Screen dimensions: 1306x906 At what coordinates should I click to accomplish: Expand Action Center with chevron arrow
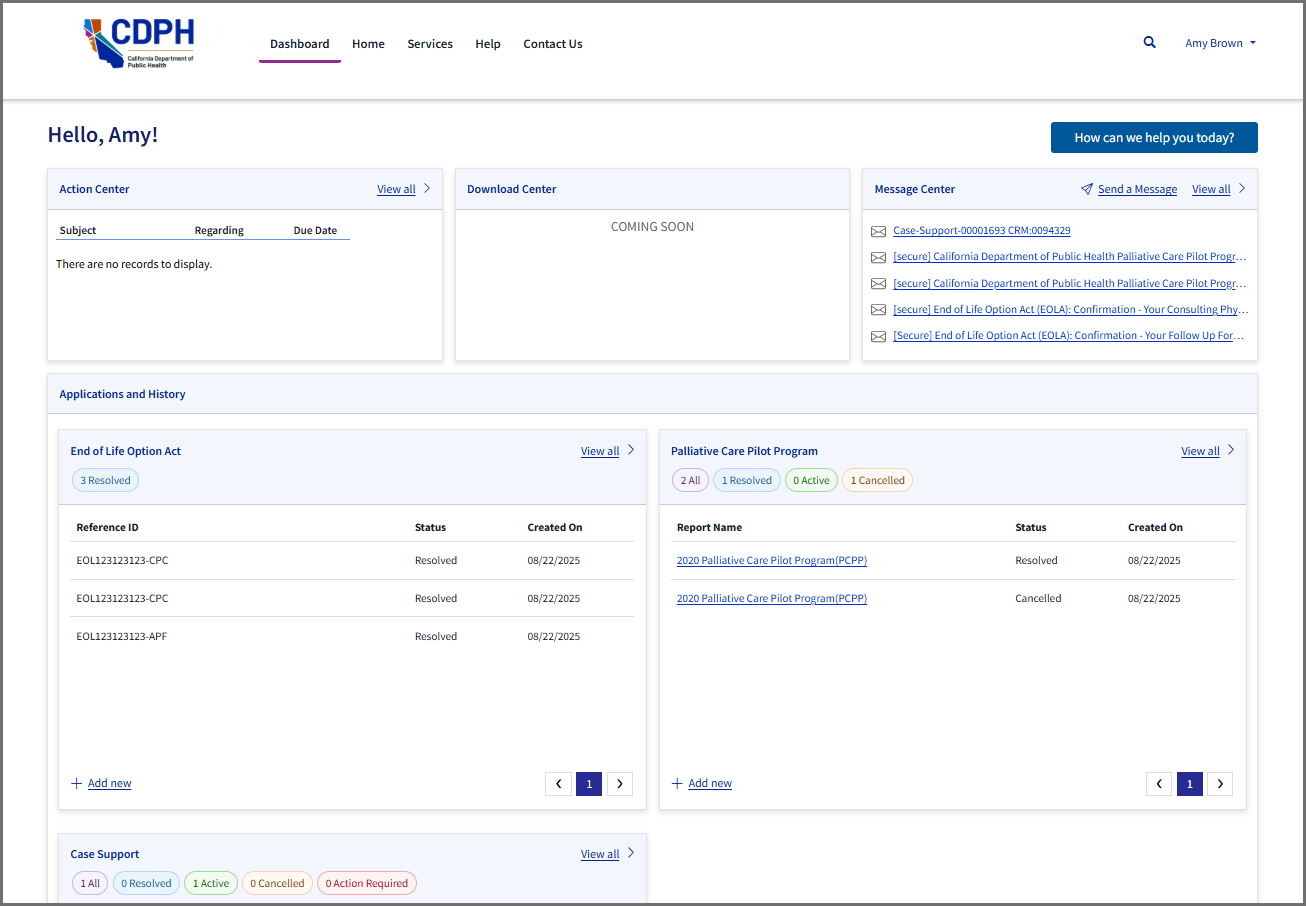[427, 188]
